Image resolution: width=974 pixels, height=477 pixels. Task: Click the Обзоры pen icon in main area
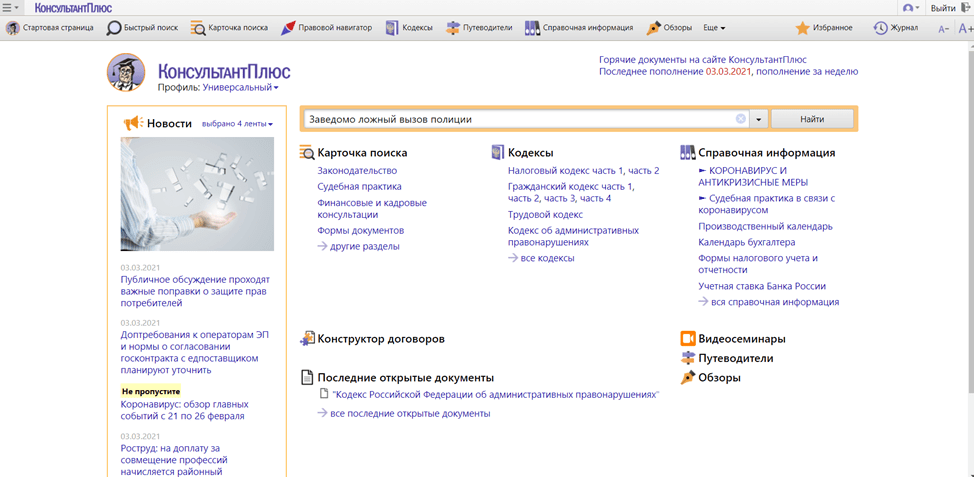point(688,378)
